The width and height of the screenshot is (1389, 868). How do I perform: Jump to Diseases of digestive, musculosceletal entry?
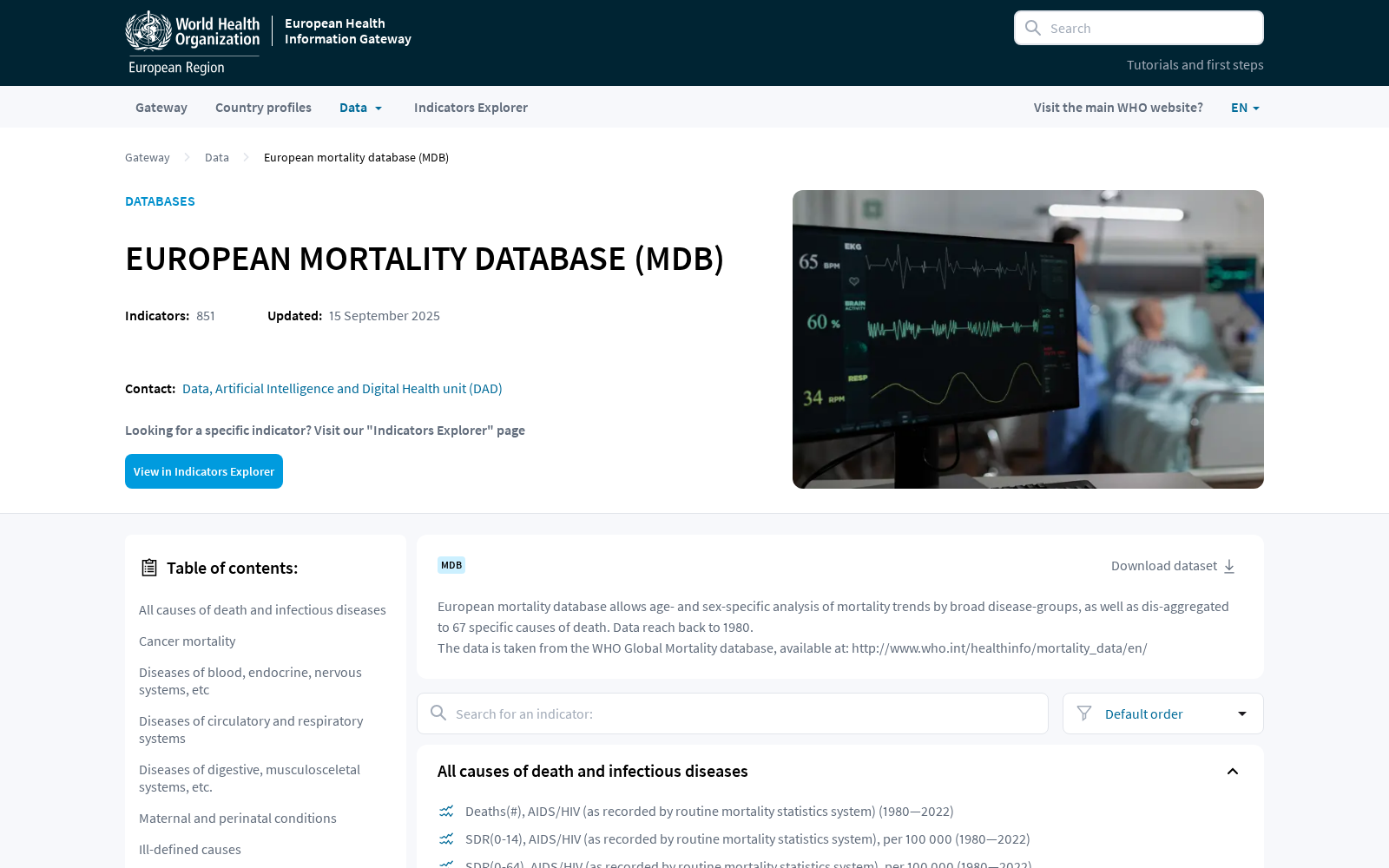pos(249,779)
